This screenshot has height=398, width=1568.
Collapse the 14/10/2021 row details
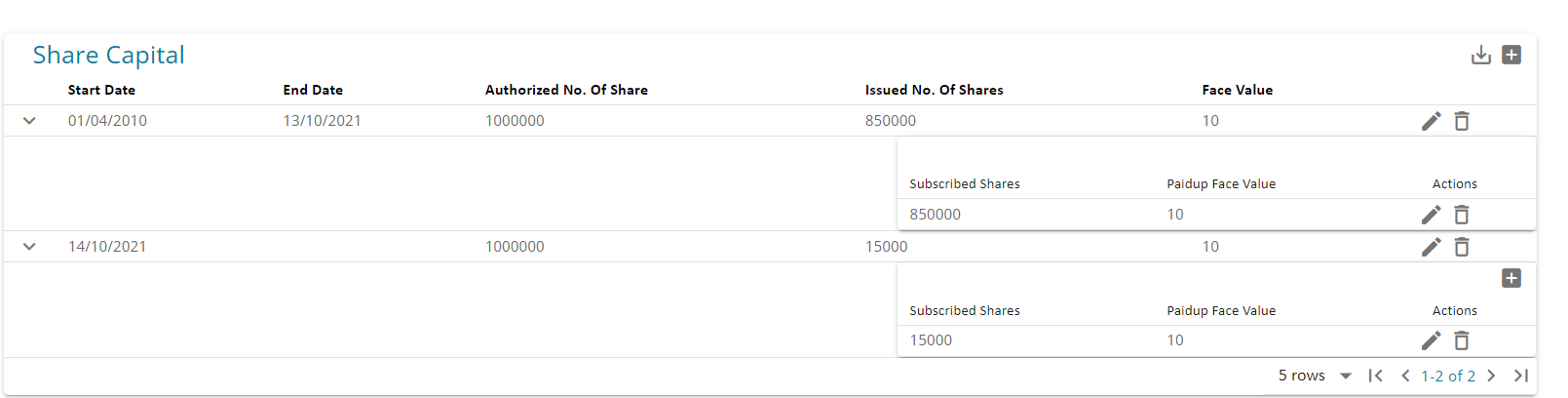[29, 247]
